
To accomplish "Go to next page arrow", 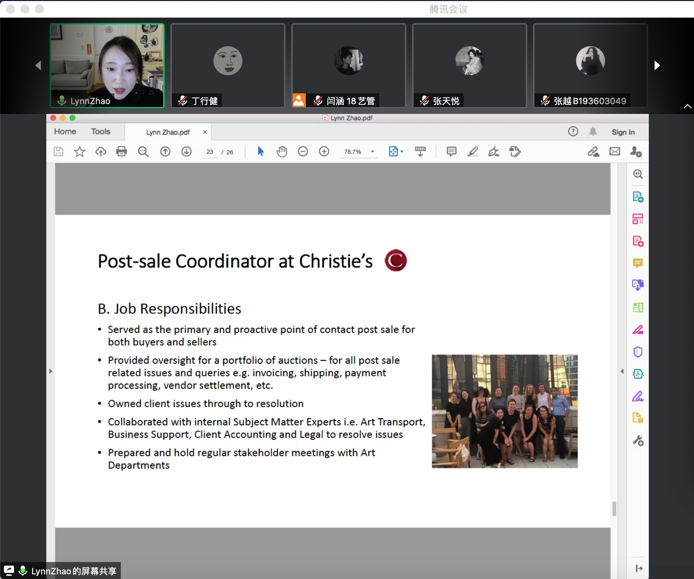I will pyautogui.click(x=186, y=152).
